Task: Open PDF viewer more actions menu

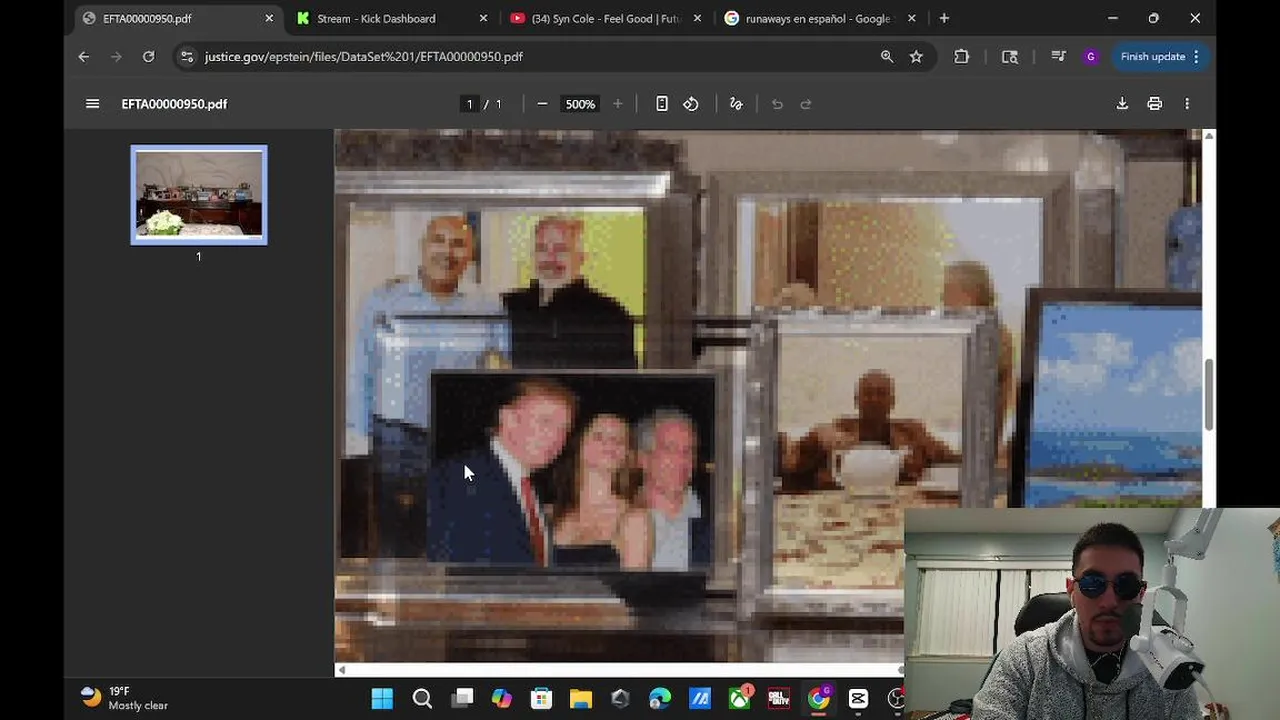Action: [1187, 104]
